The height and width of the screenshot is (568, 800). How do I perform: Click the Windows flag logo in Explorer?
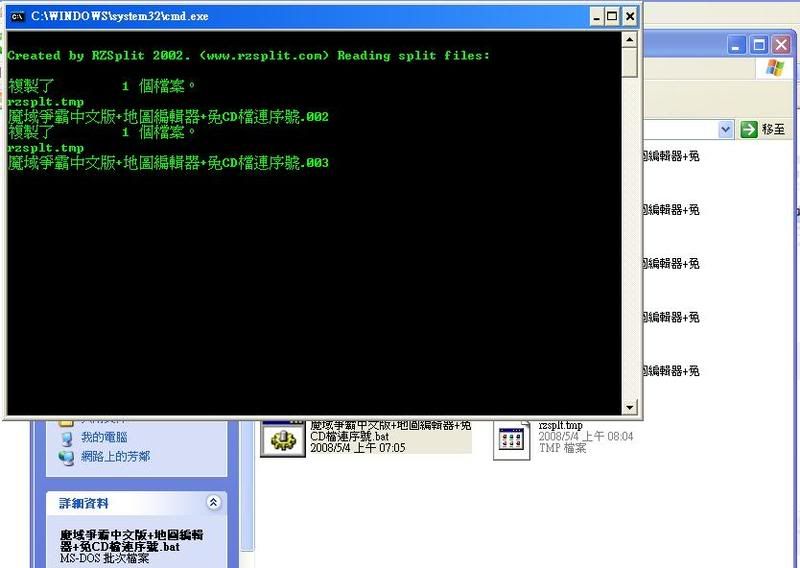[774, 67]
